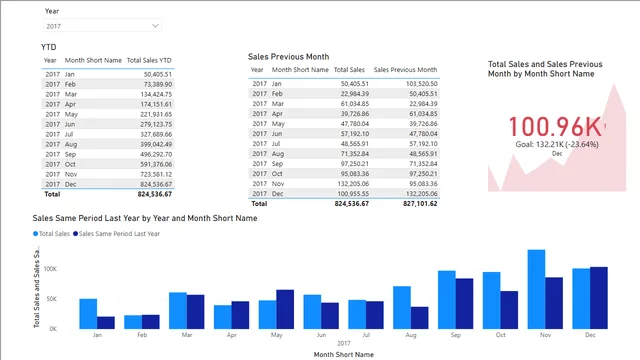This screenshot has height=360, width=640.
Task: Select YTD value 723,581.12 for Nov
Action: pyautogui.click(x=156, y=174)
